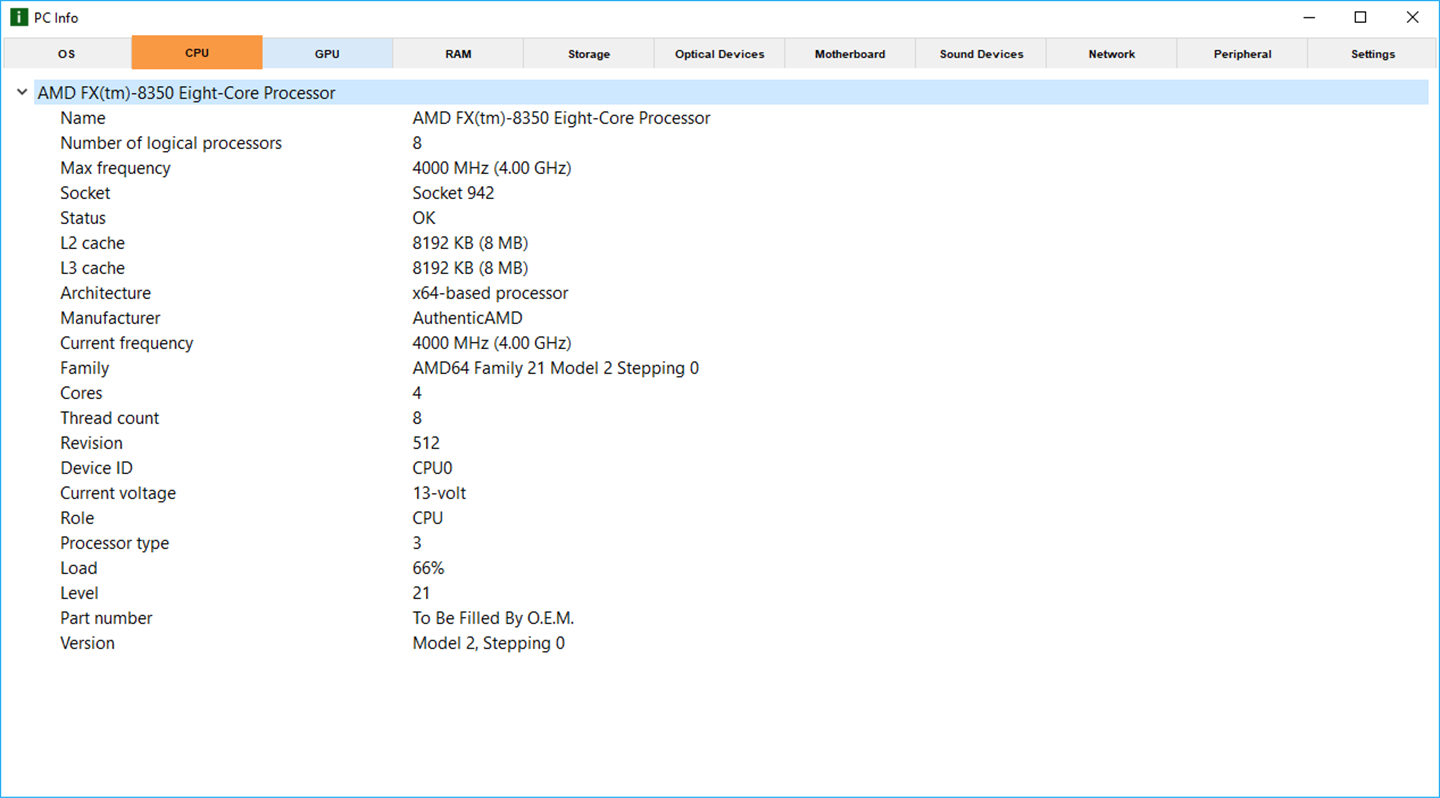View the Sound Devices tab
This screenshot has width=1440, height=798.
[x=981, y=54]
